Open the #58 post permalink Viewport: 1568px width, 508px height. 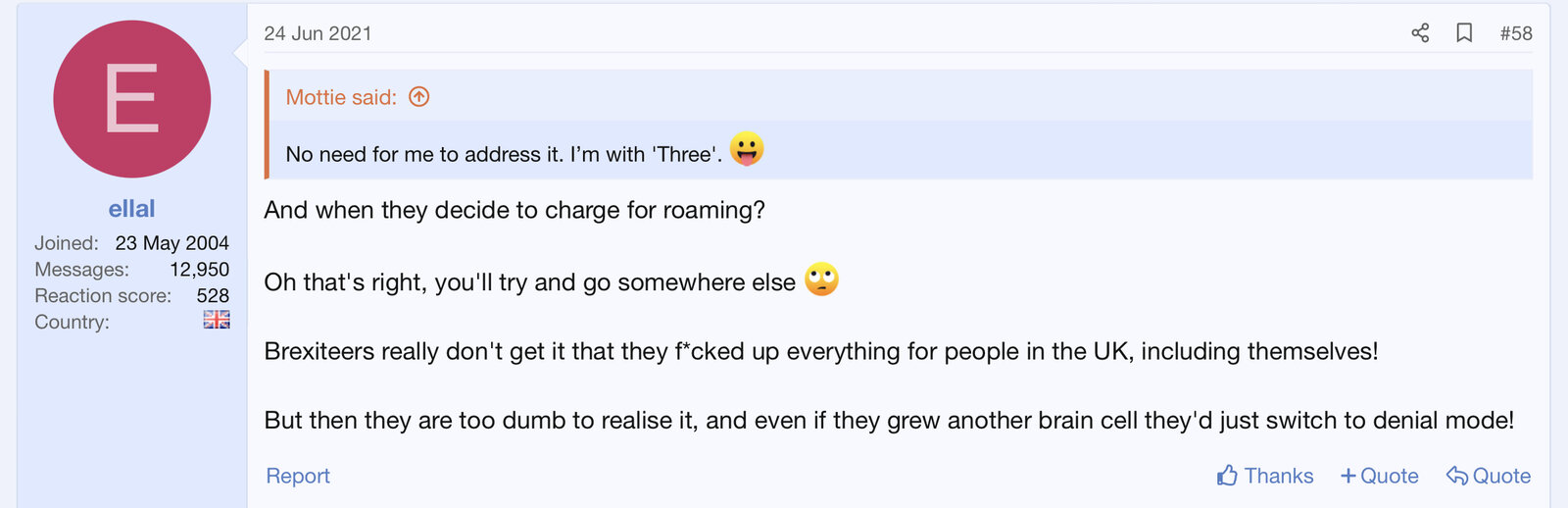pos(1516,33)
